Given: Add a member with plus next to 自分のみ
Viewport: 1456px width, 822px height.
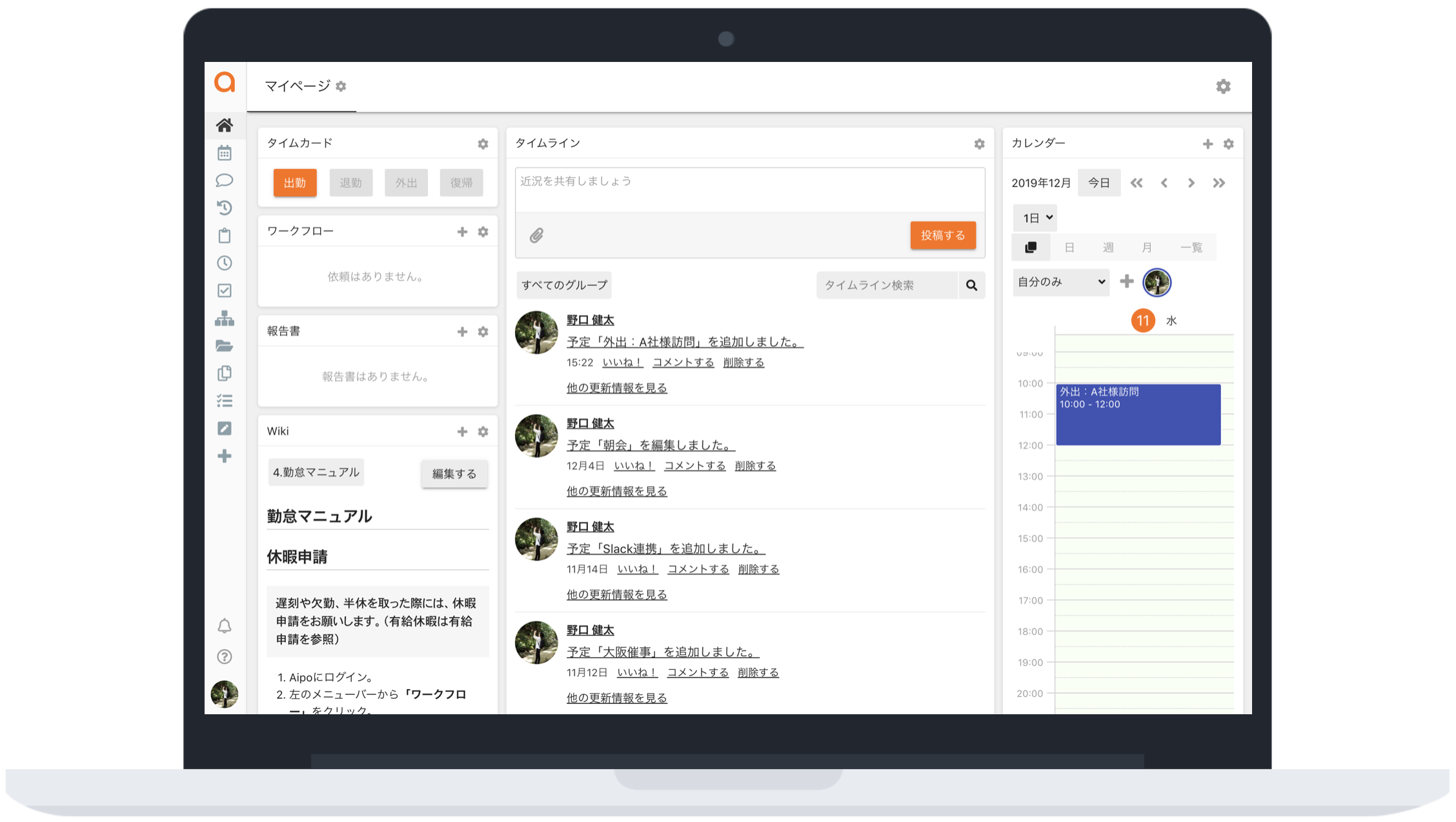Looking at the screenshot, I should [x=1127, y=281].
